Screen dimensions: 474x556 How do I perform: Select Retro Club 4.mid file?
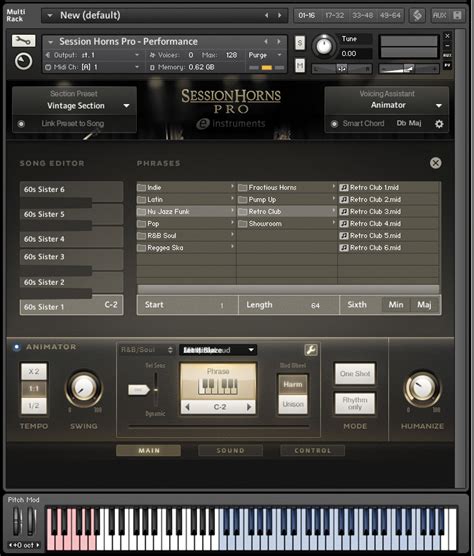click(389, 224)
